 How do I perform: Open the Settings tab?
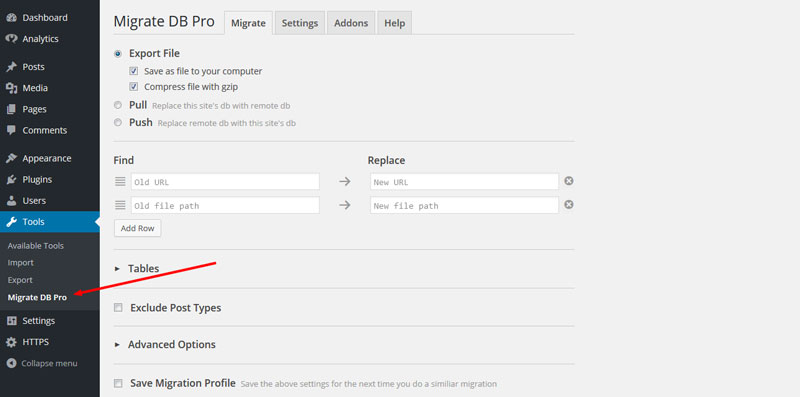(300, 23)
